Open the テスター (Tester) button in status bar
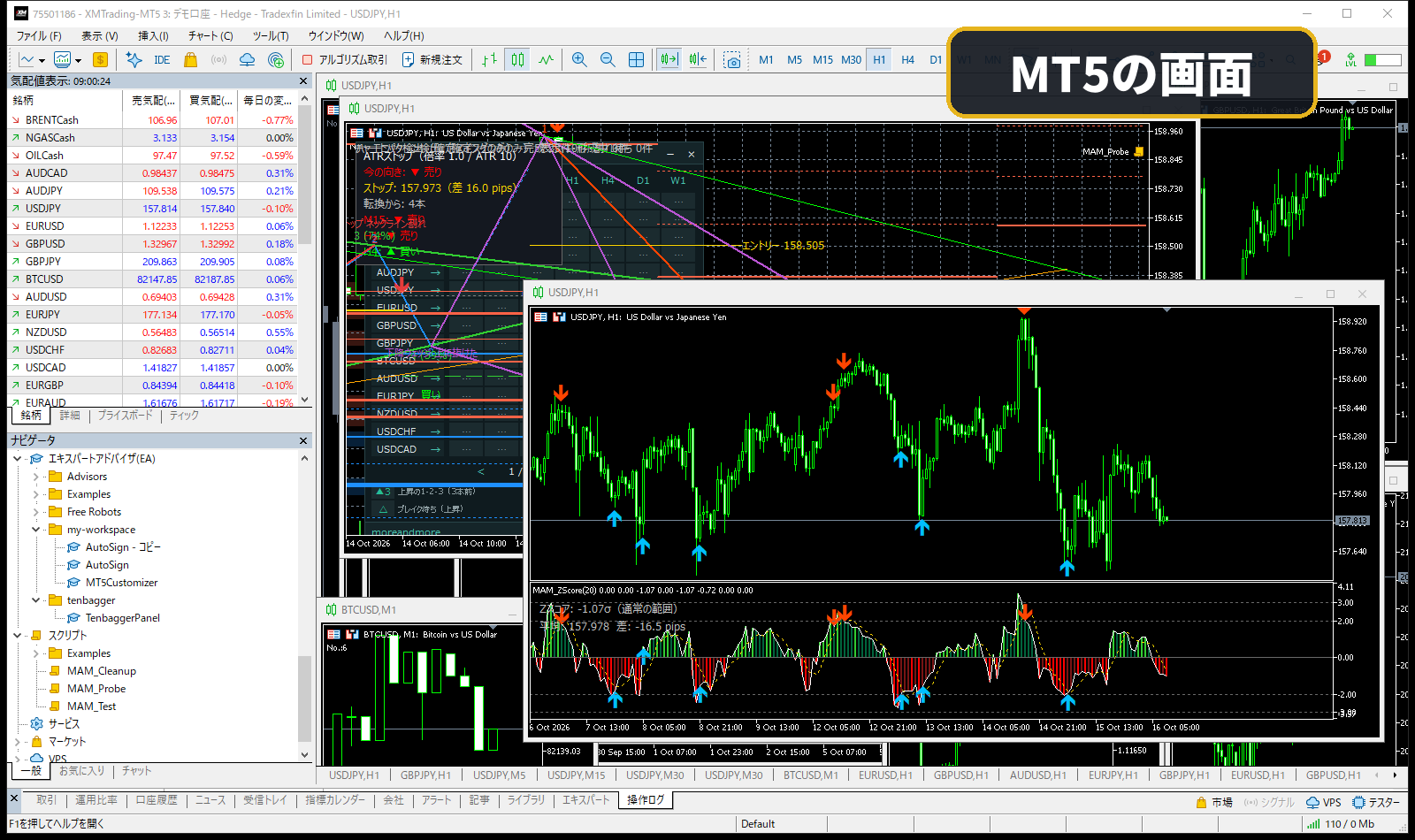The width and height of the screenshot is (1415, 840). pos(1376,803)
